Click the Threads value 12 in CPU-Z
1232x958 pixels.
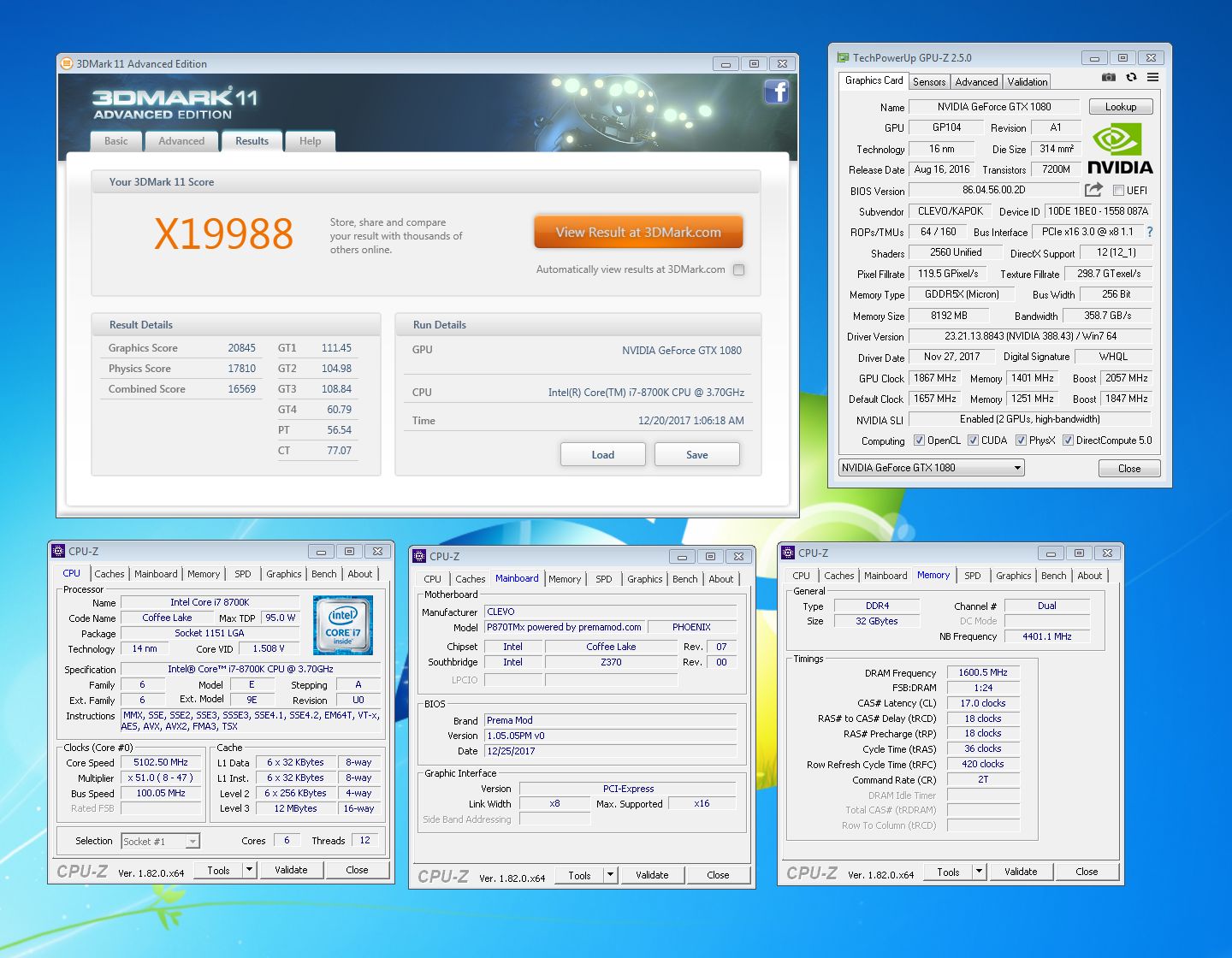pyautogui.click(x=365, y=840)
